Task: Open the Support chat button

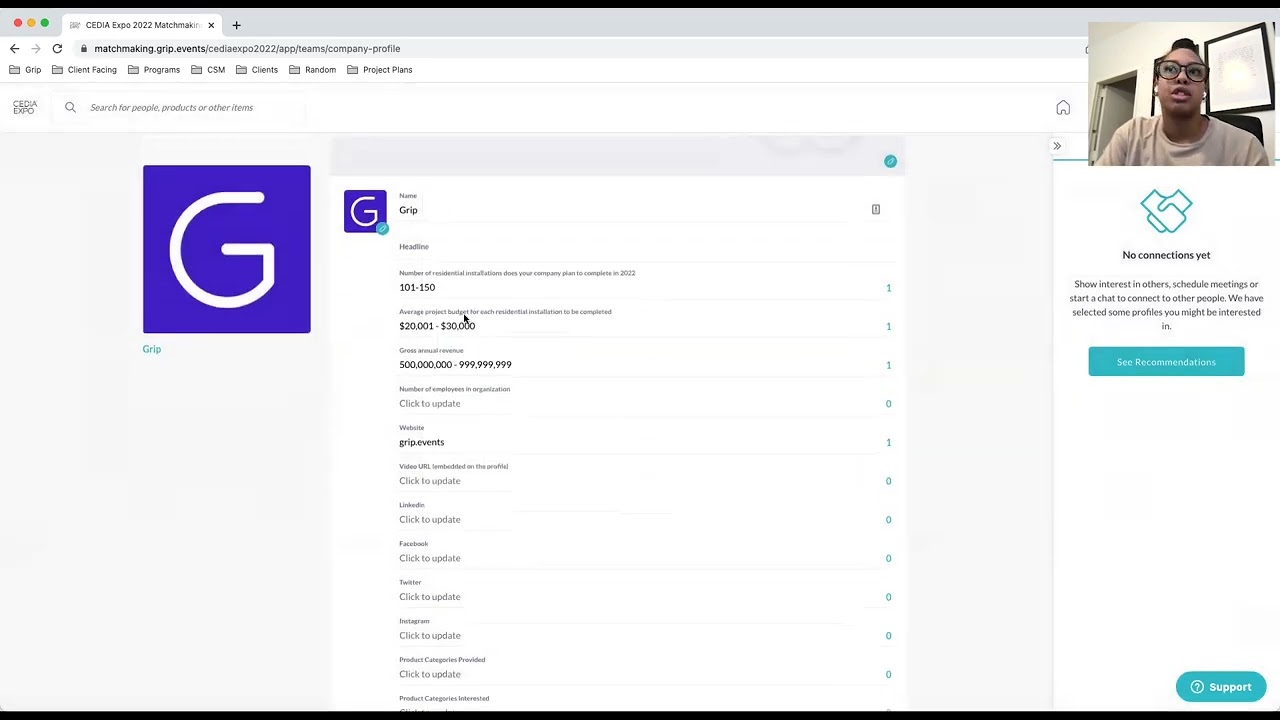Action: click(1221, 687)
